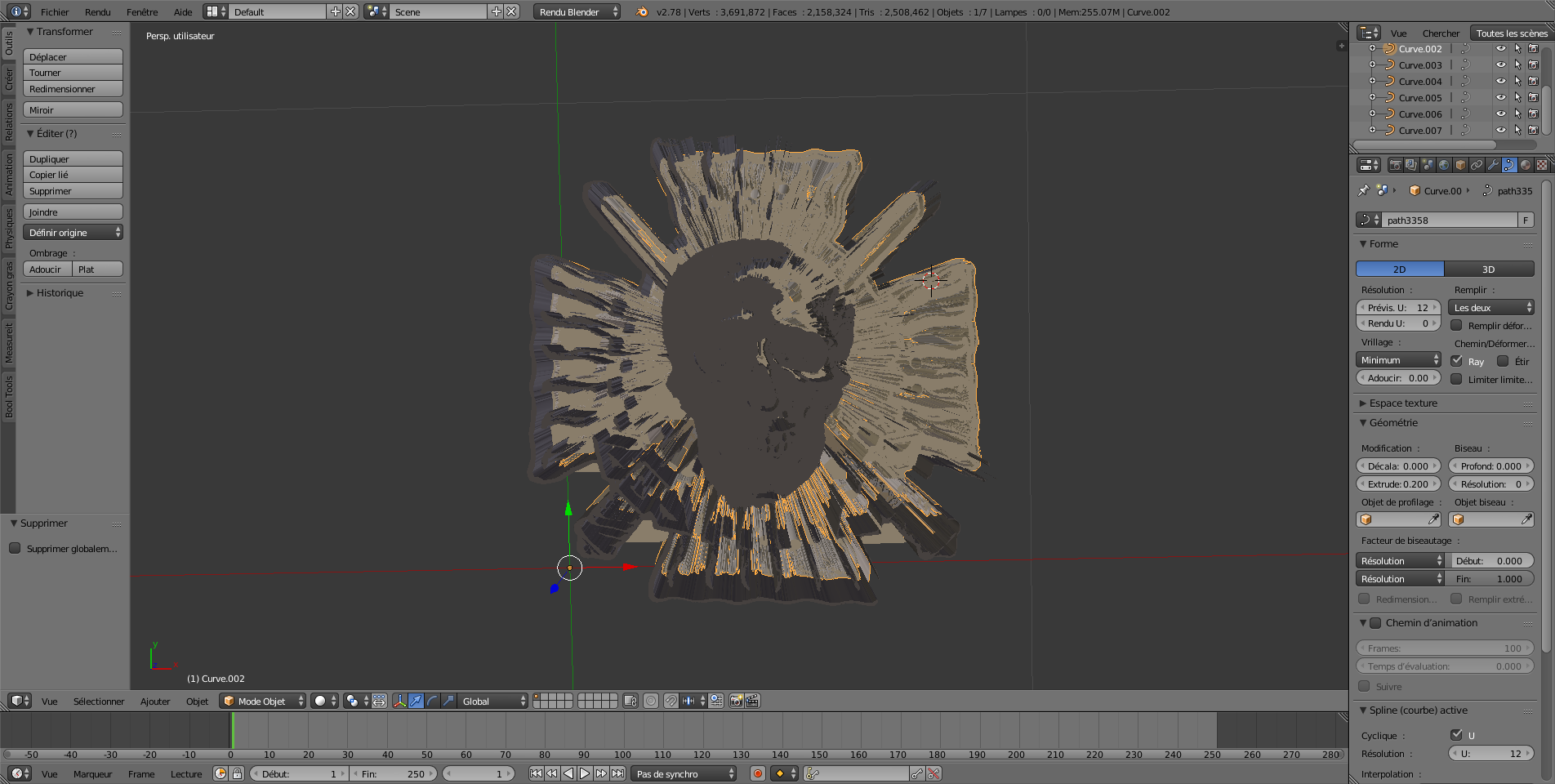Open the Rendu menu in top bar

pyautogui.click(x=97, y=11)
